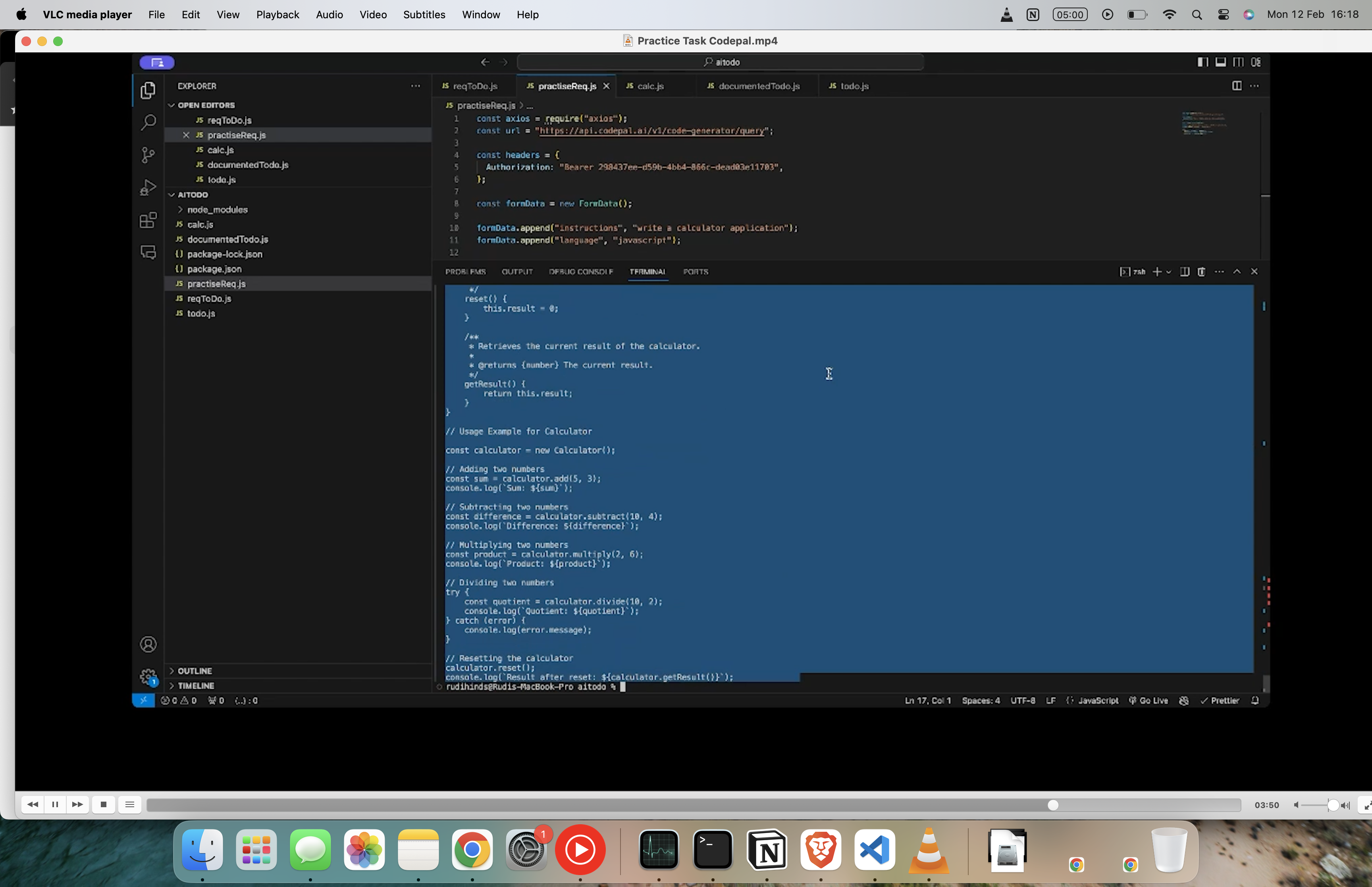The width and height of the screenshot is (1372, 887).
Task: Open the Playback menu
Action: (x=277, y=14)
